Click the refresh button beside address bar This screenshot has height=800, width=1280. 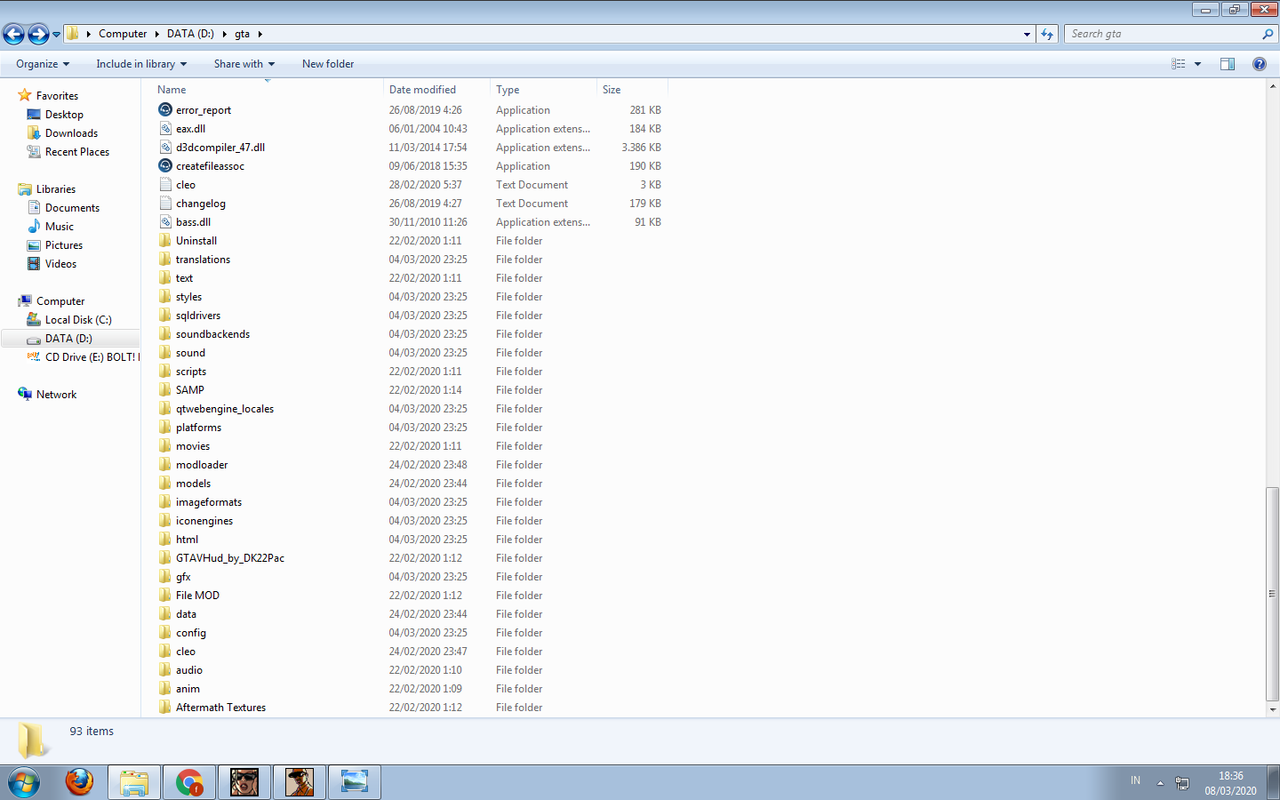1047,34
